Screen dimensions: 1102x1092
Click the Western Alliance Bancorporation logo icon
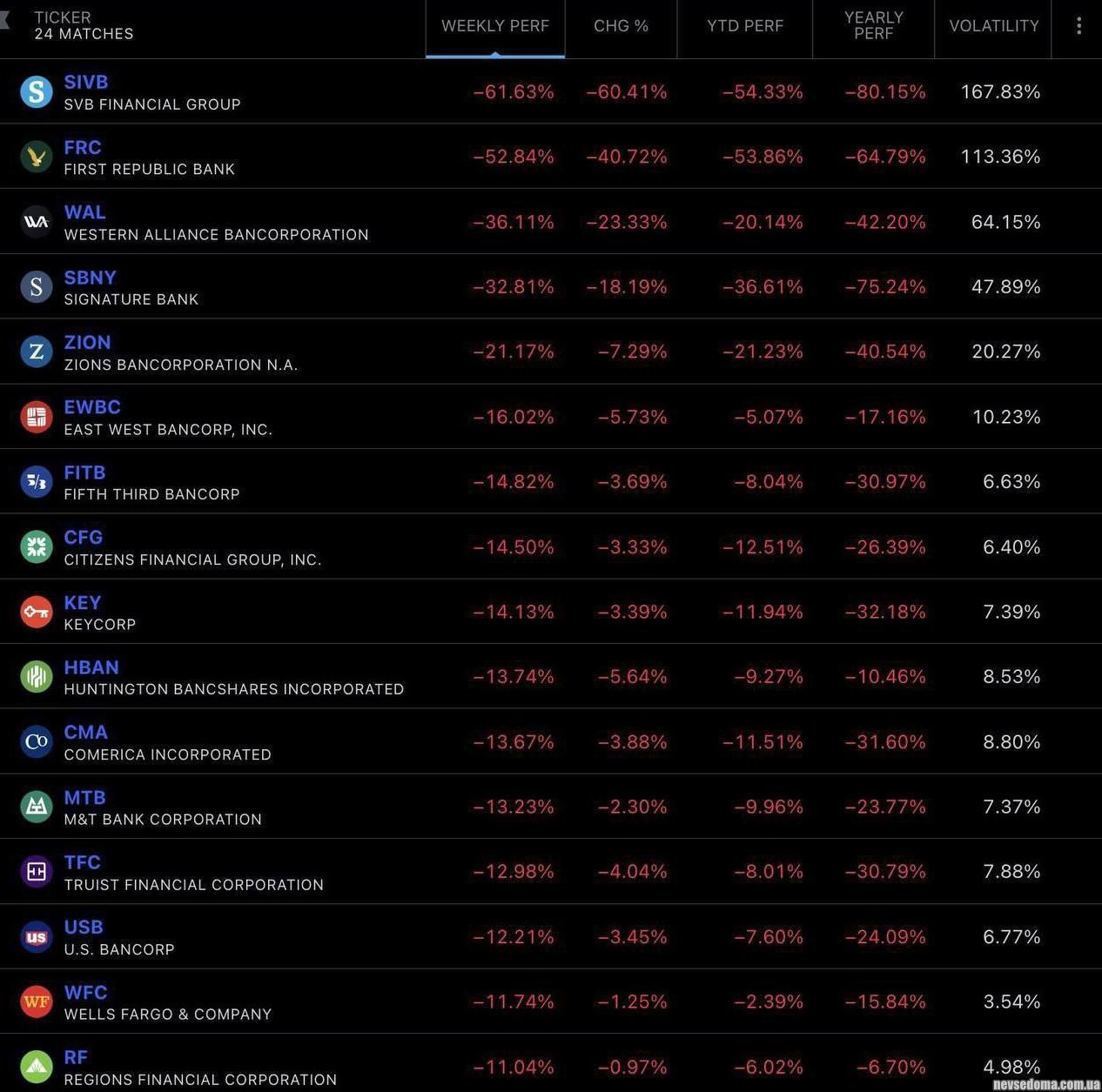[36, 222]
